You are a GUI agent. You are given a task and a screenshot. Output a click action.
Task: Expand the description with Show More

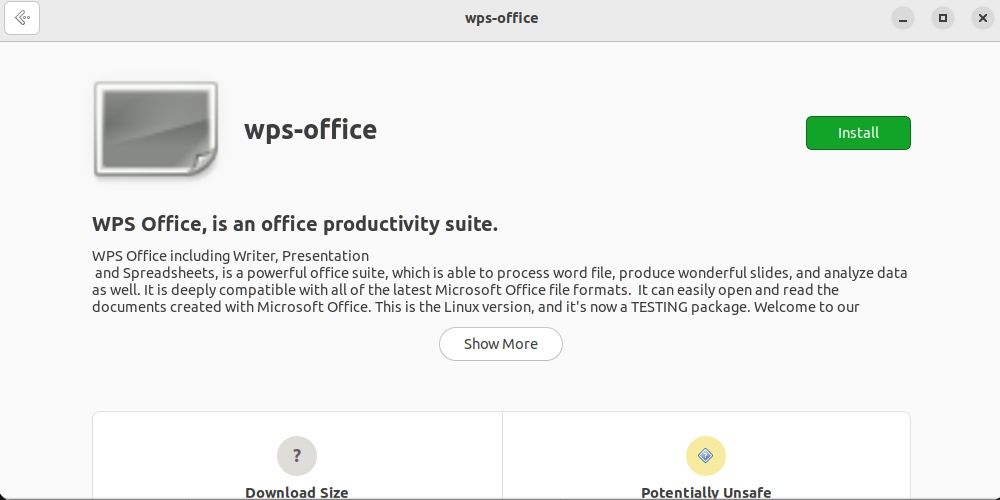pyautogui.click(x=500, y=344)
